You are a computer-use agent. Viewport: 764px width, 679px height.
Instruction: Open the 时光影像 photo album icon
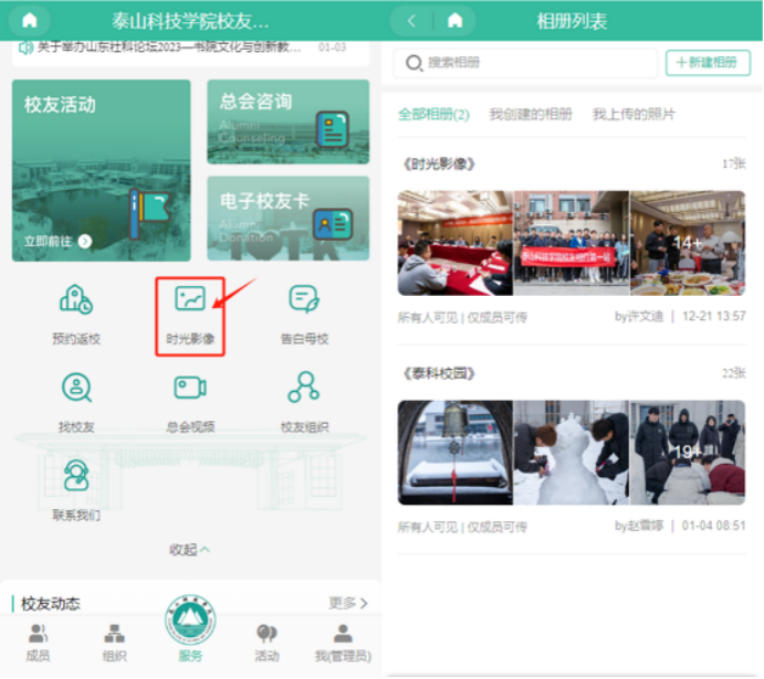tap(190, 315)
